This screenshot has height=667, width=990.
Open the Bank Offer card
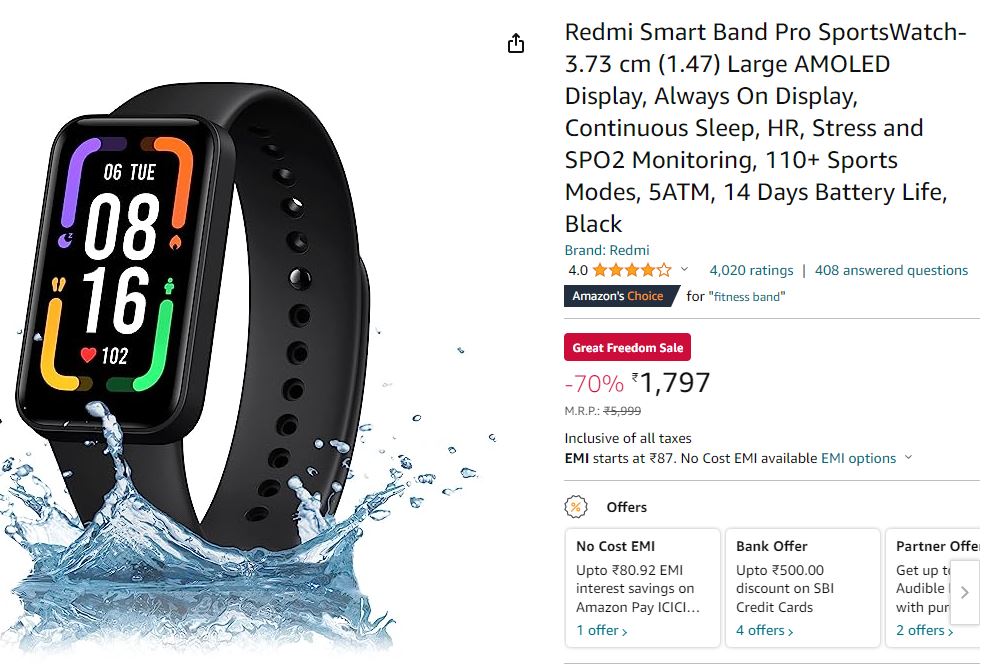(x=802, y=588)
